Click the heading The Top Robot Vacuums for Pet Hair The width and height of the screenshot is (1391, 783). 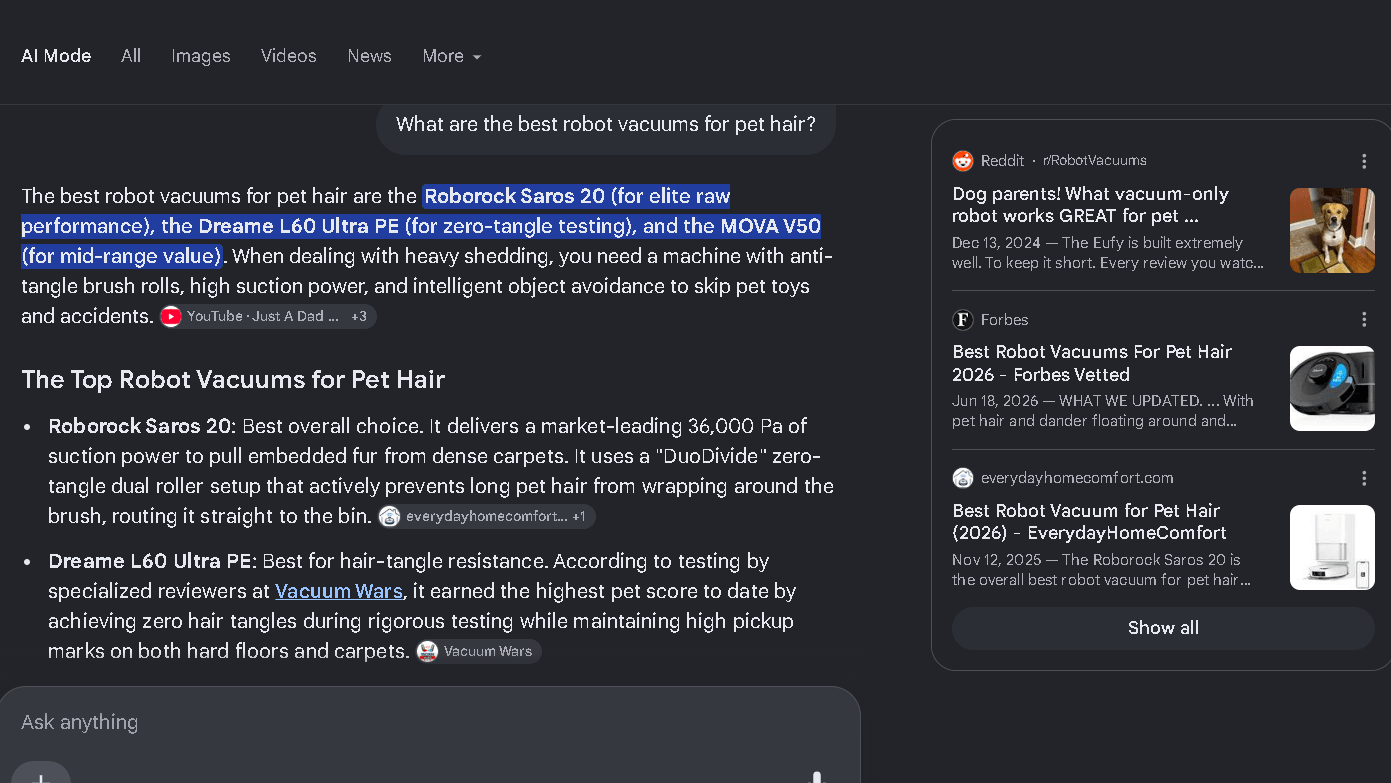click(233, 380)
